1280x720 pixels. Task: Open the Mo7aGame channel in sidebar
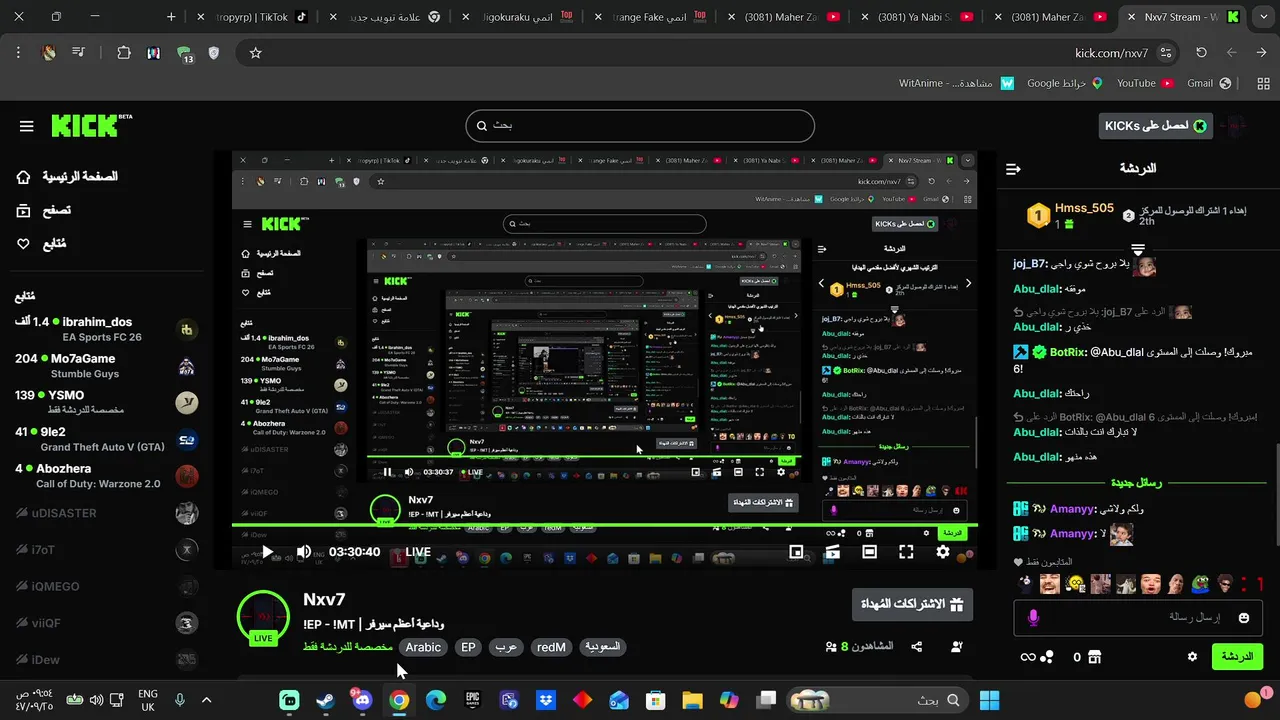pyautogui.click(x=106, y=366)
